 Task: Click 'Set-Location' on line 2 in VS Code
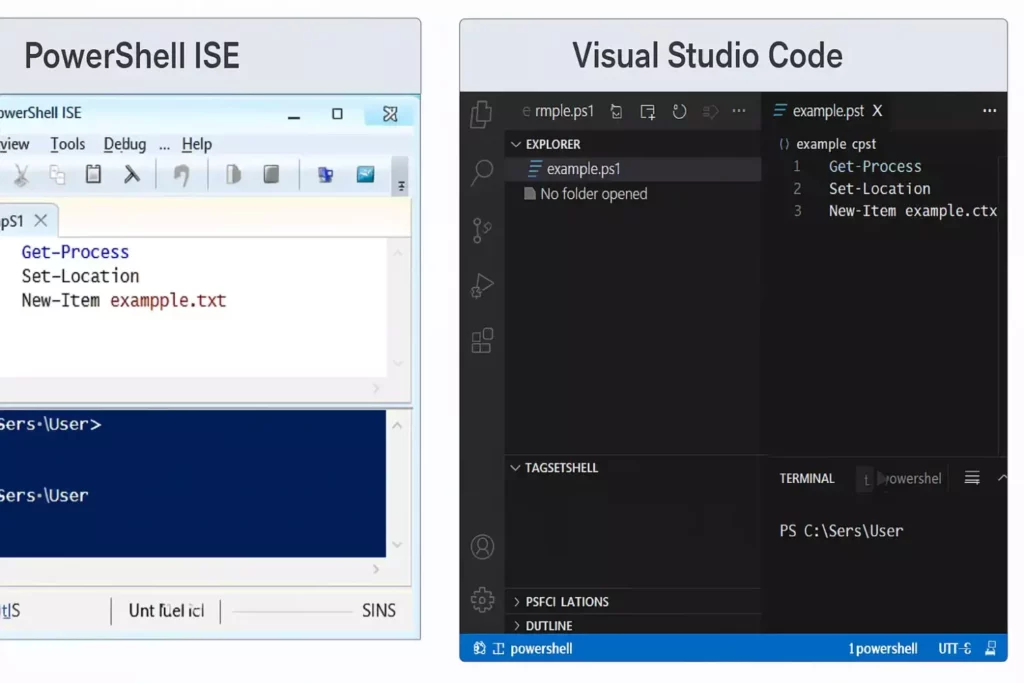point(879,189)
